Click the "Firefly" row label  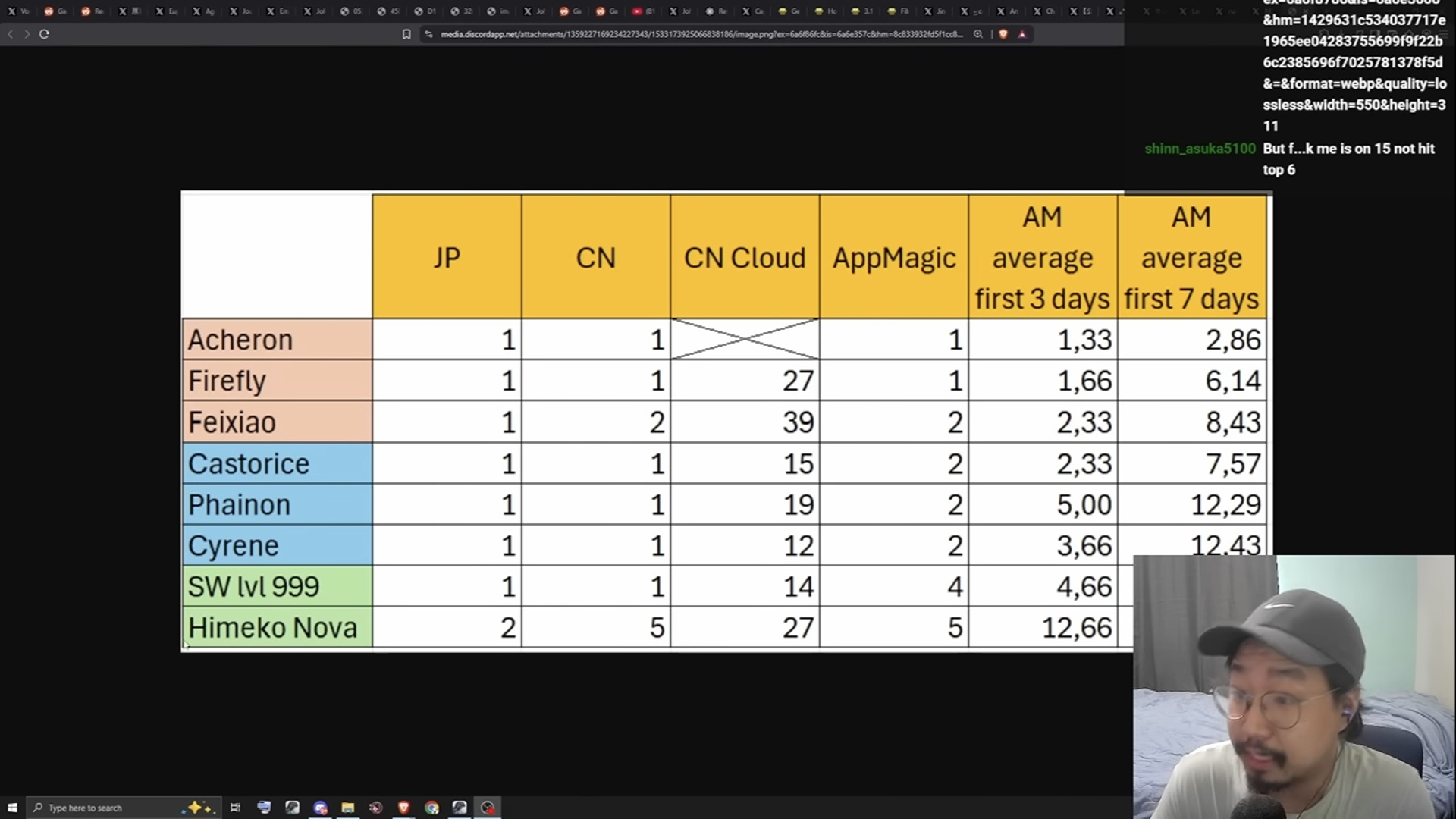click(278, 380)
